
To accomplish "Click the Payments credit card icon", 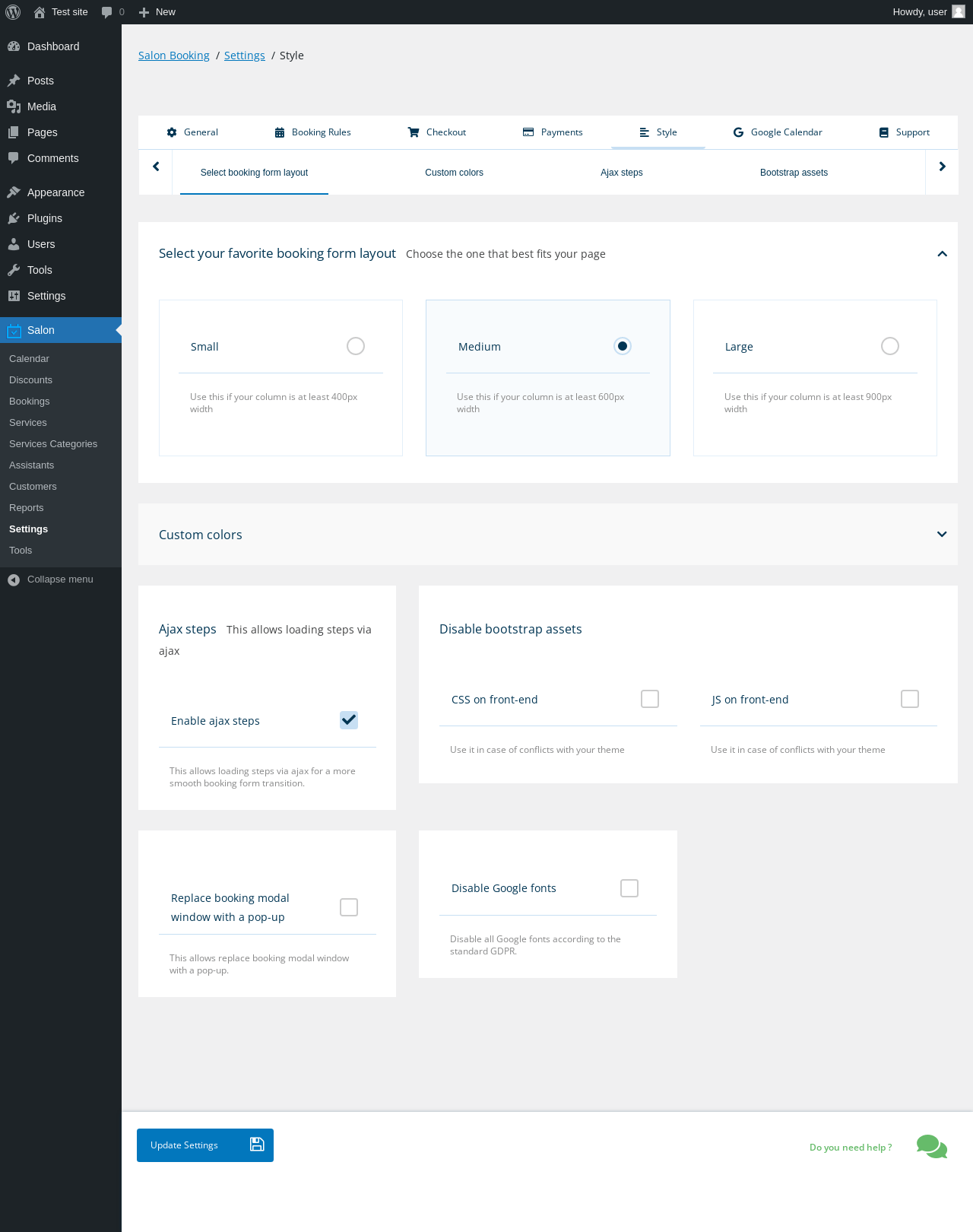I will coord(528,132).
